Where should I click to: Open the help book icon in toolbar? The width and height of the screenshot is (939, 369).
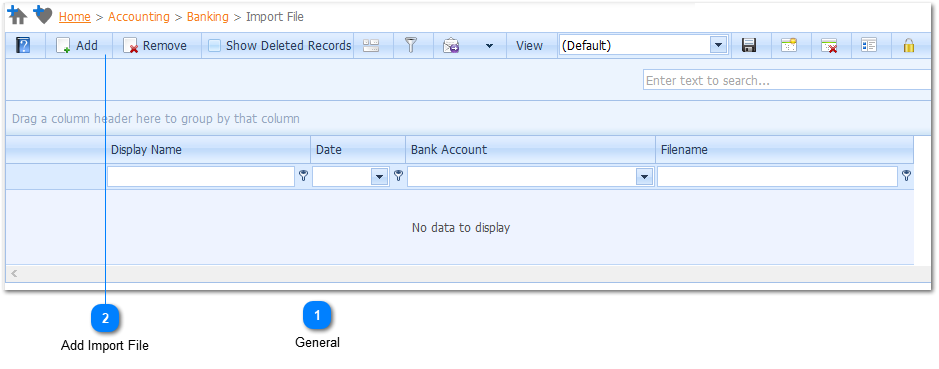tap(23, 46)
